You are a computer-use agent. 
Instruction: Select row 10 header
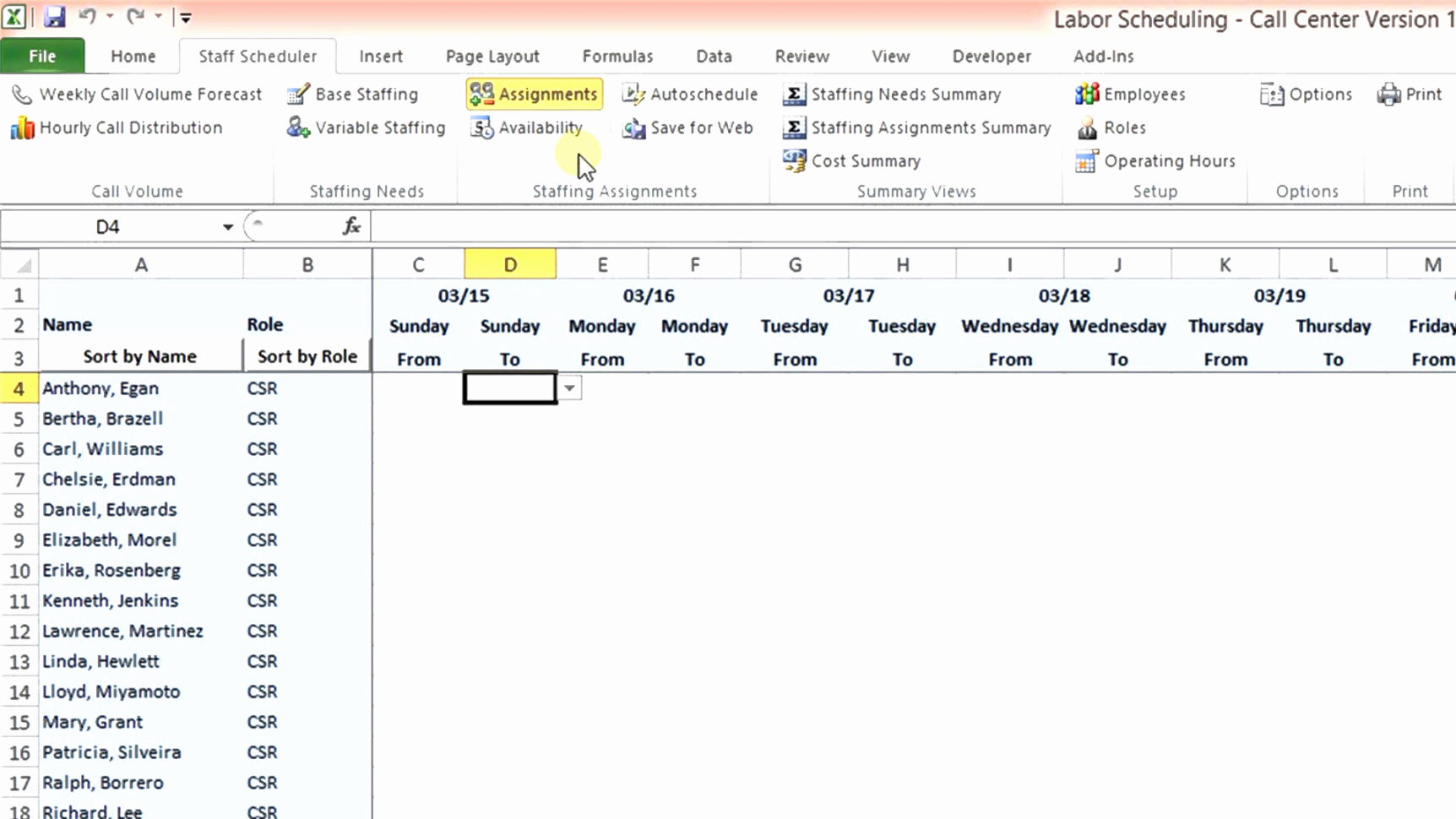pyautogui.click(x=19, y=571)
